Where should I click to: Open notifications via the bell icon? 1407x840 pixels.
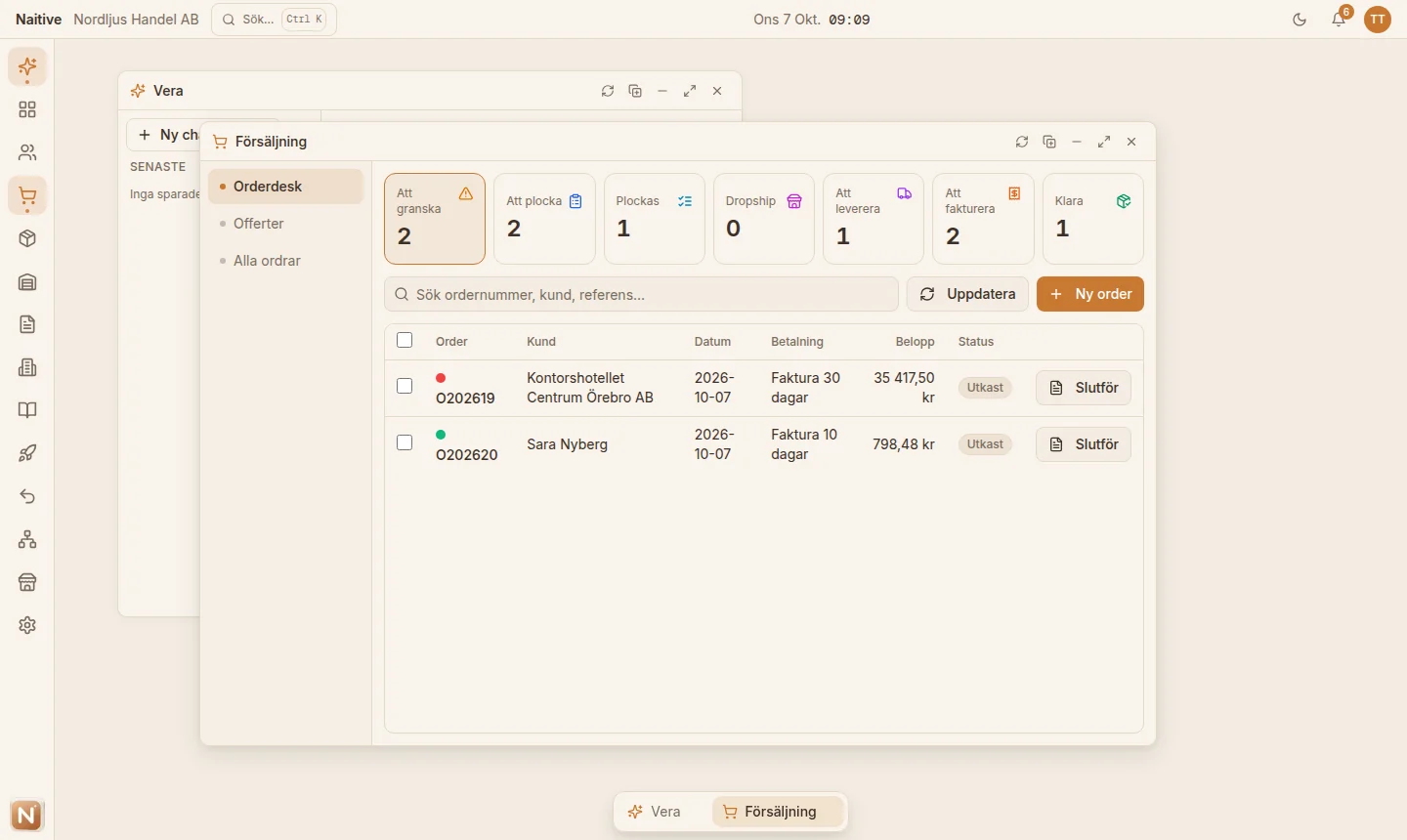tap(1339, 20)
